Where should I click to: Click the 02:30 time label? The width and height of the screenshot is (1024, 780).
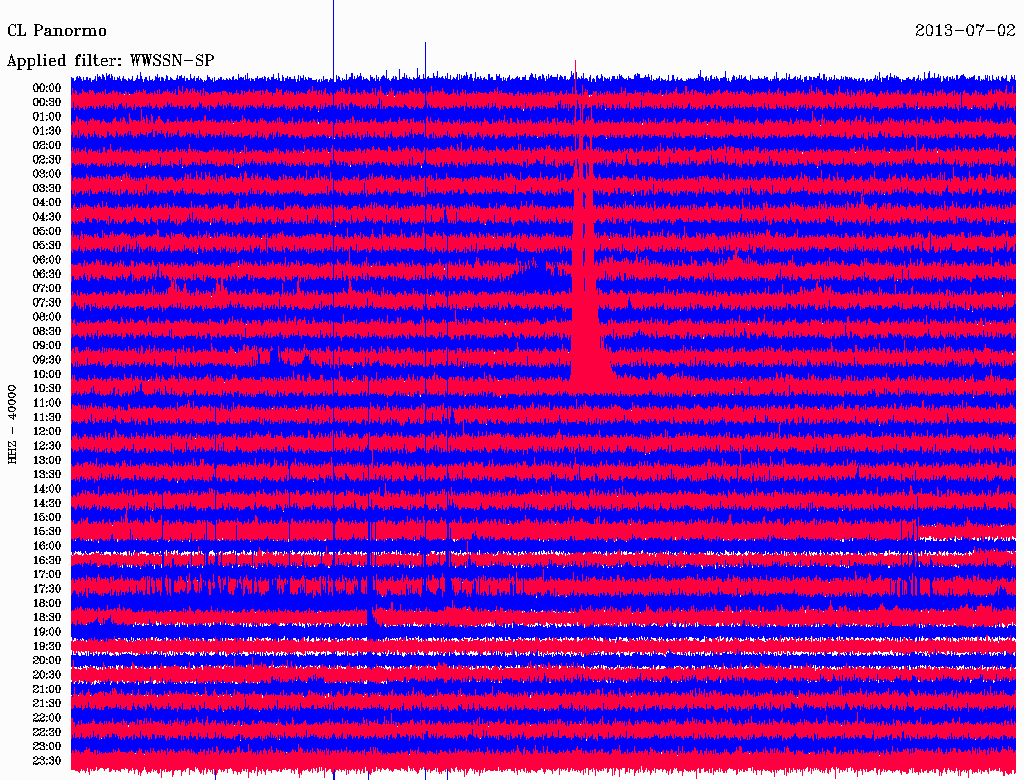(46, 159)
